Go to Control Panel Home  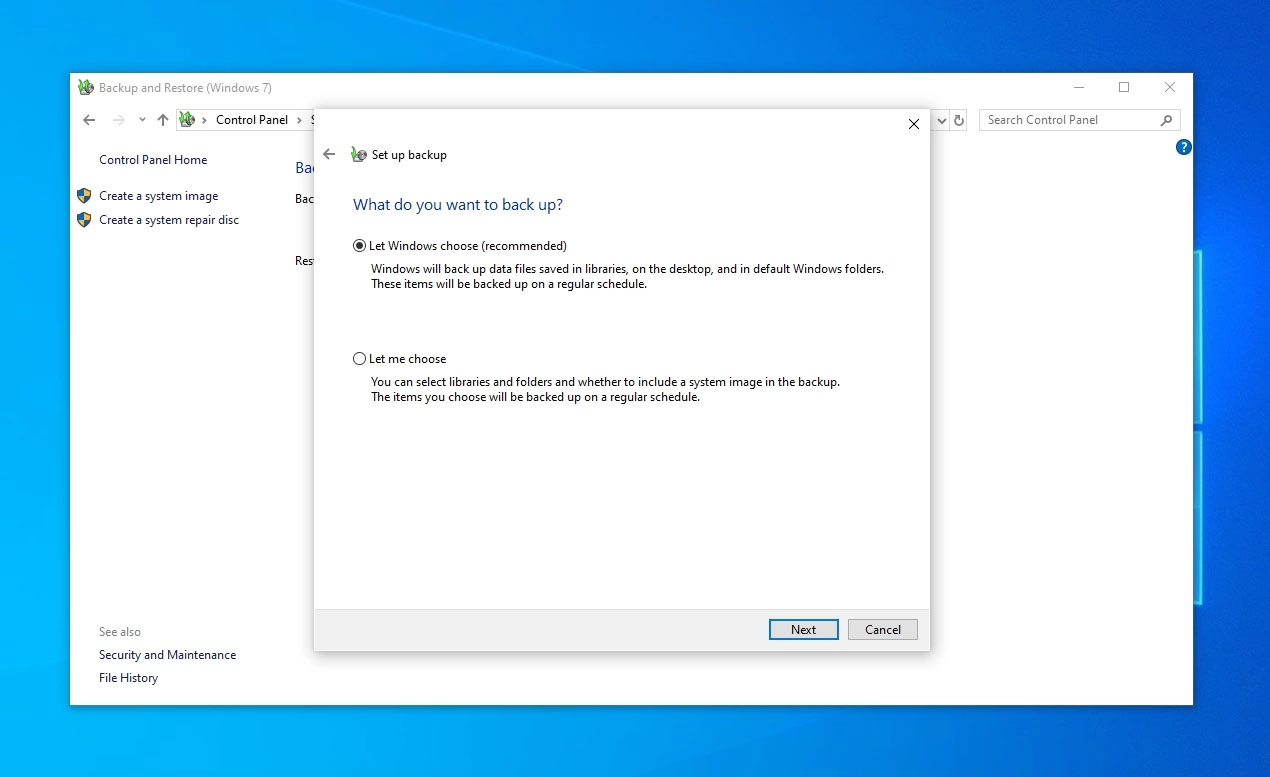pos(153,160)
